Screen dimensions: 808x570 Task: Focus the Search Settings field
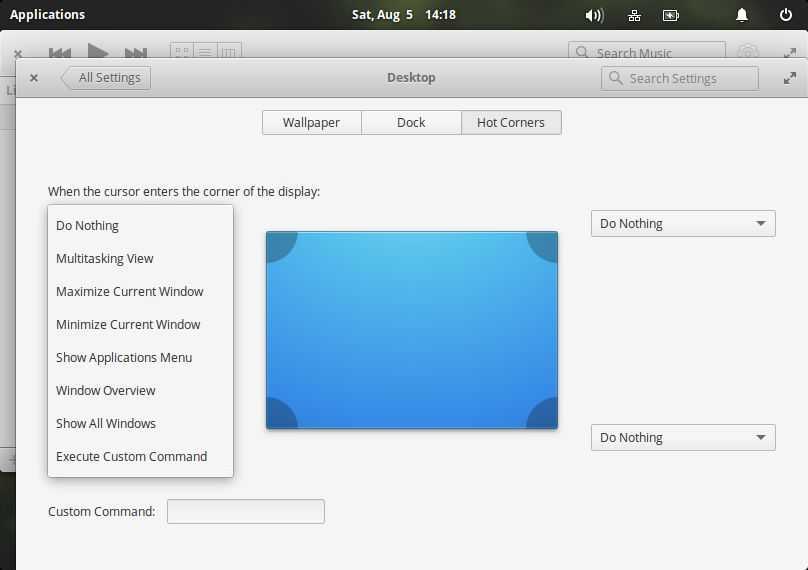coord(680,78)
